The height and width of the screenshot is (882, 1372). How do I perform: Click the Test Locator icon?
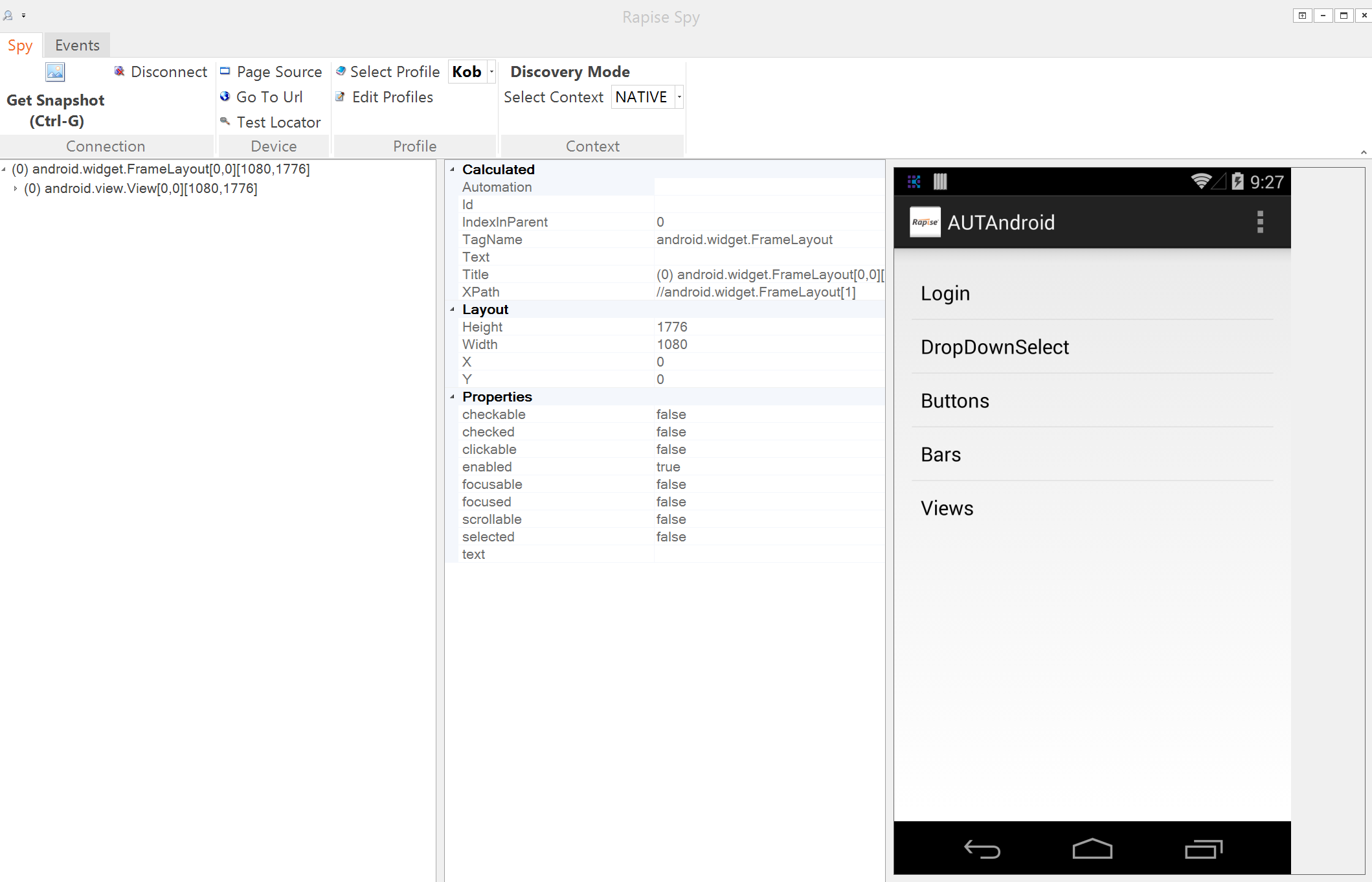[225, 121]
